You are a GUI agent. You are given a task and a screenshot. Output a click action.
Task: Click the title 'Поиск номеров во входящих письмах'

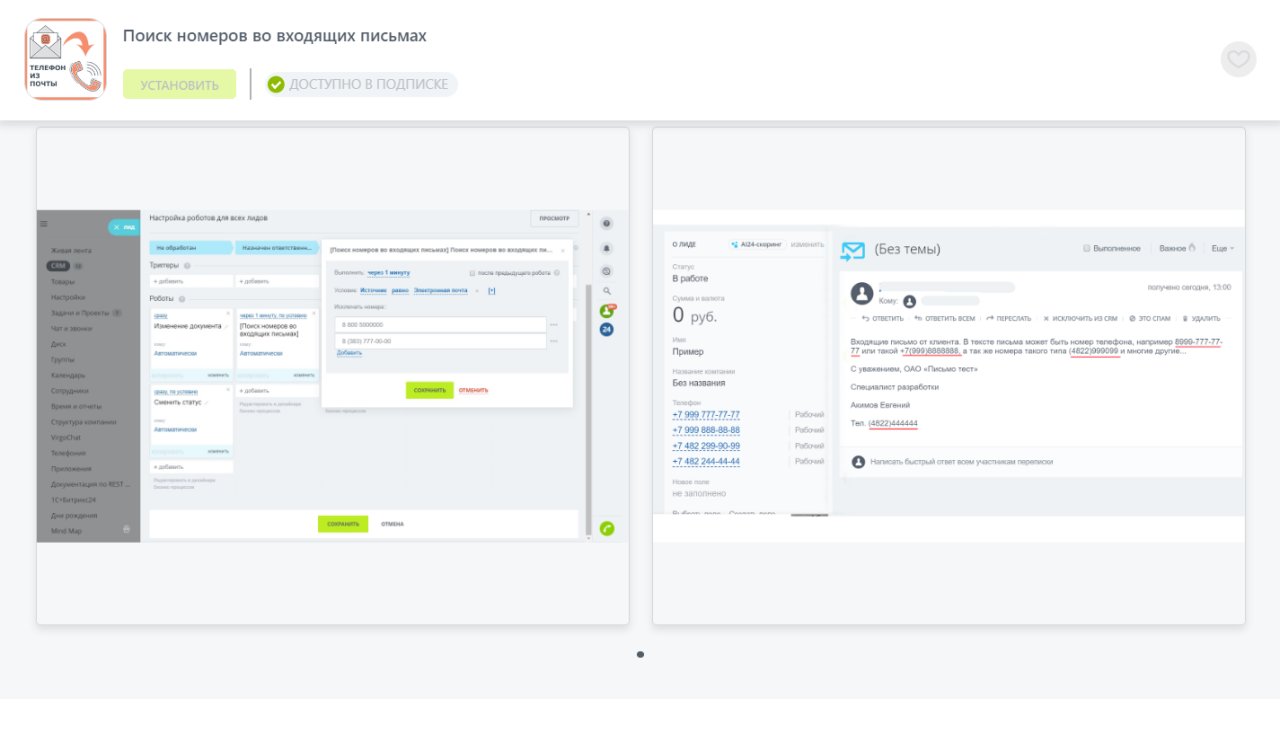coord(275,36)
